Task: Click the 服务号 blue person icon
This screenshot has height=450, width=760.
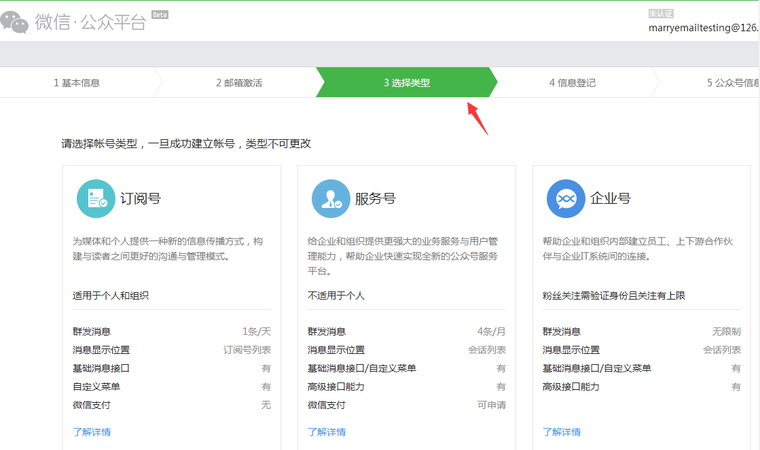Action: tap(331, 199)
